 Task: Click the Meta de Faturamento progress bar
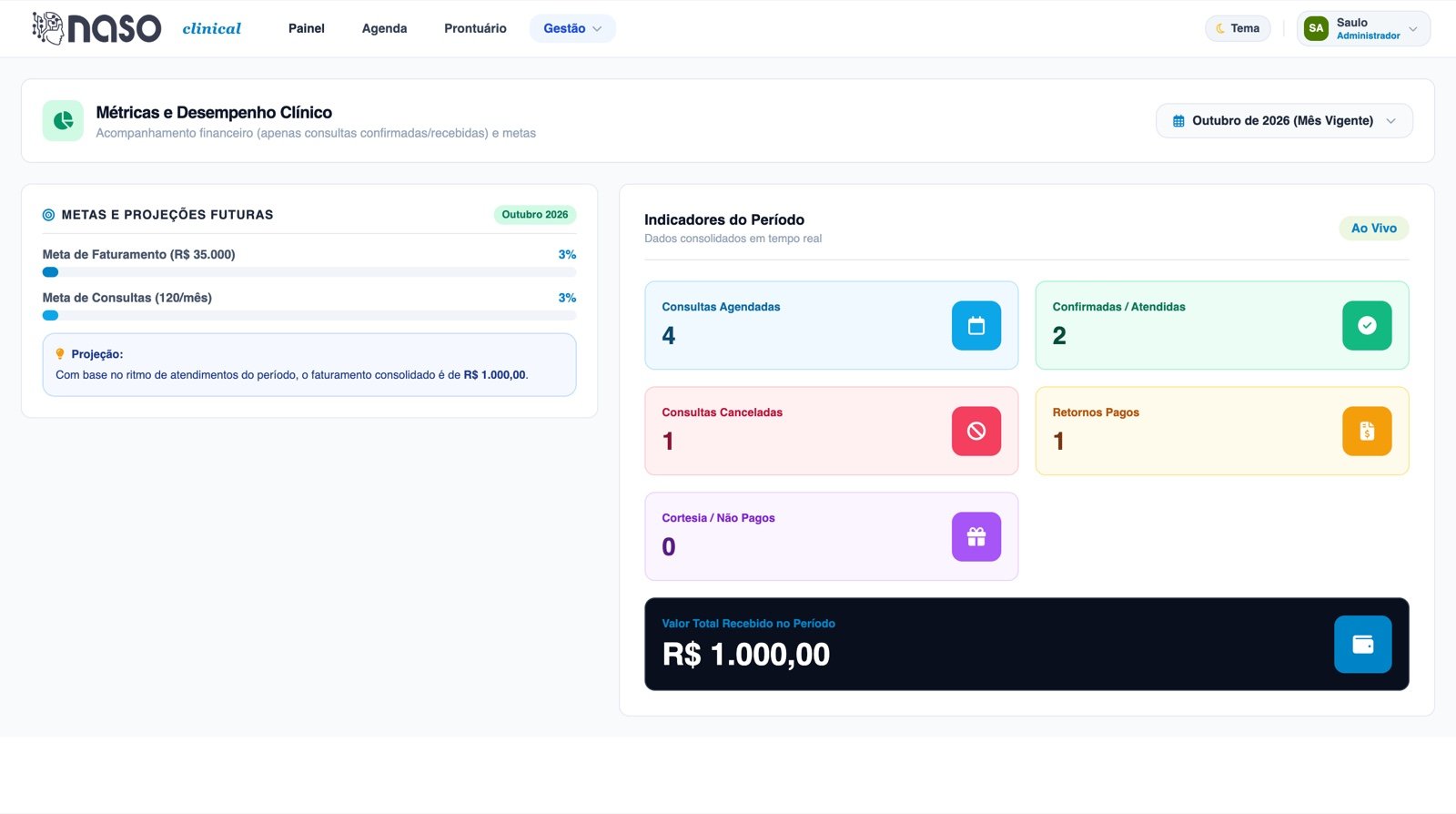coord(309,272)
